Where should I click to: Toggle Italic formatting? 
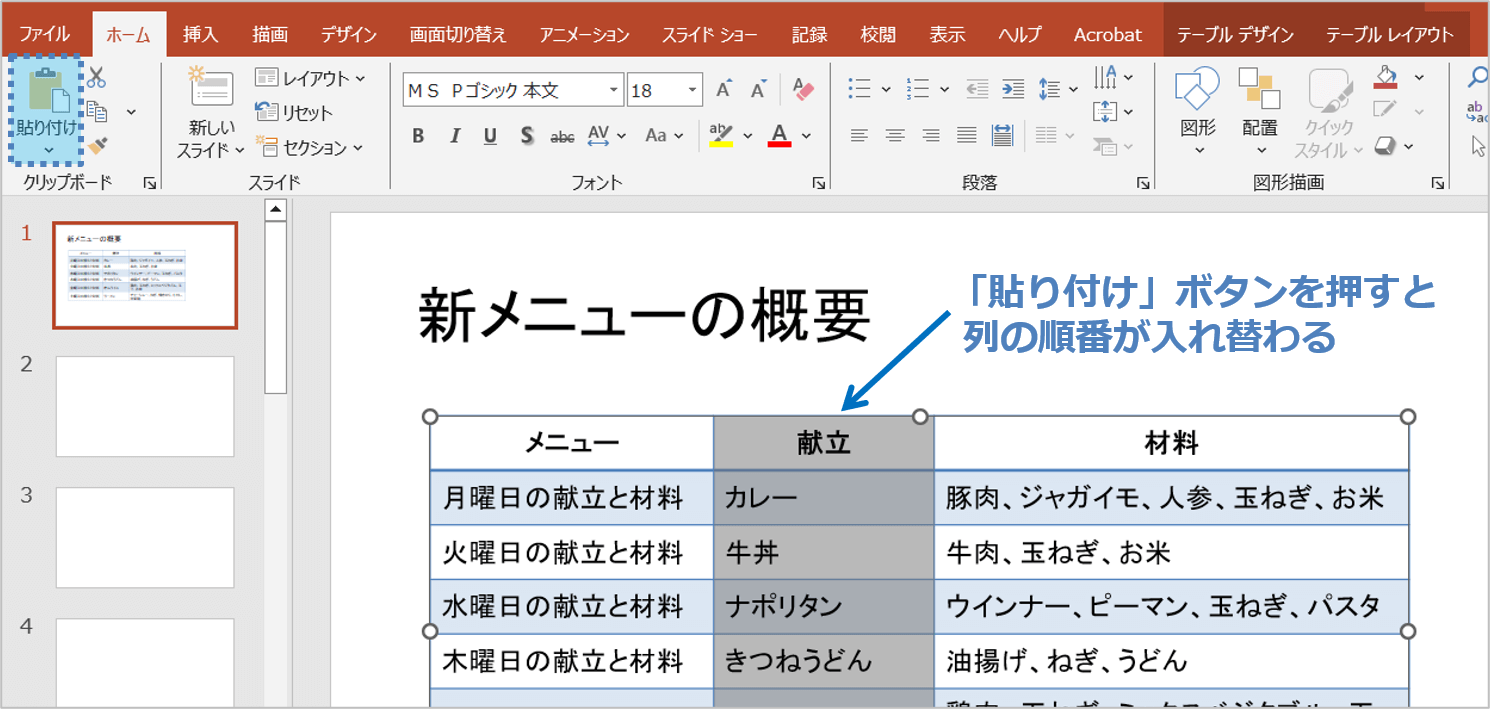pyautogui.click(x=455, y=136)
